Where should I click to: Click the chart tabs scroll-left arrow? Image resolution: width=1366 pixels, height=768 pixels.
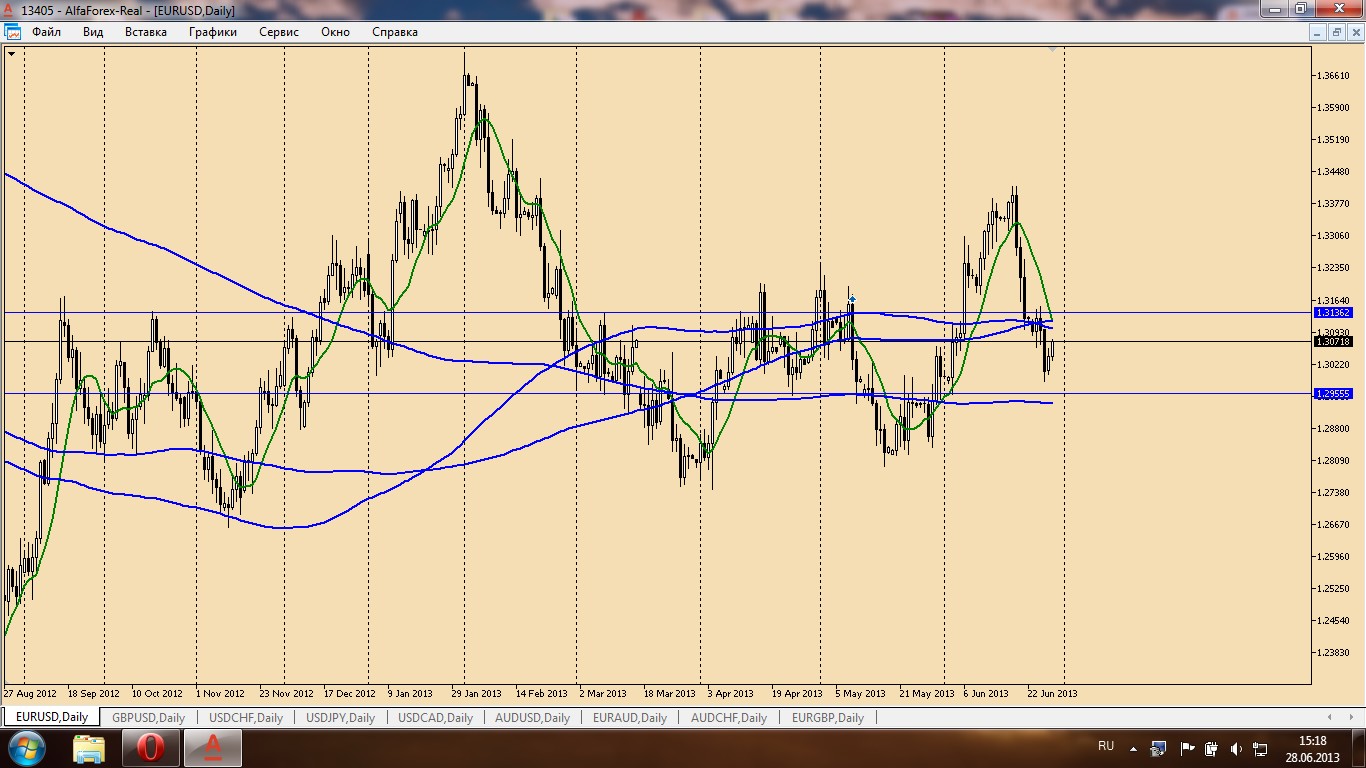(x=1329, y=717)
